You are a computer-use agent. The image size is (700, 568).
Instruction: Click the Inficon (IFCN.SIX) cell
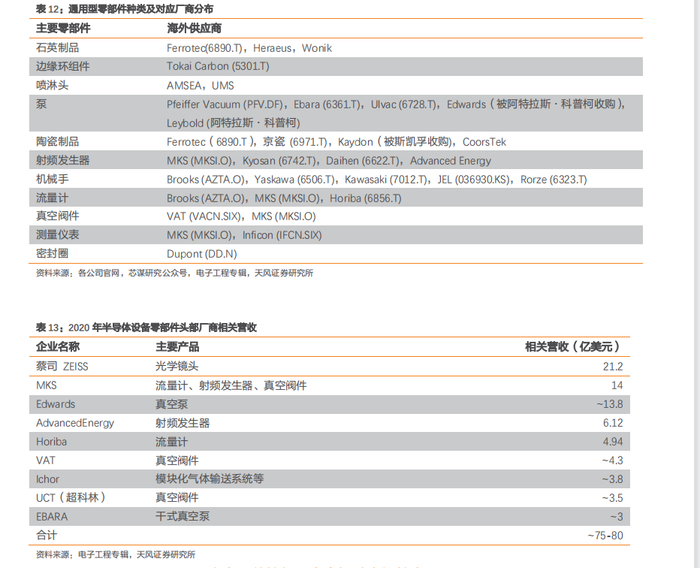point(244,235)
